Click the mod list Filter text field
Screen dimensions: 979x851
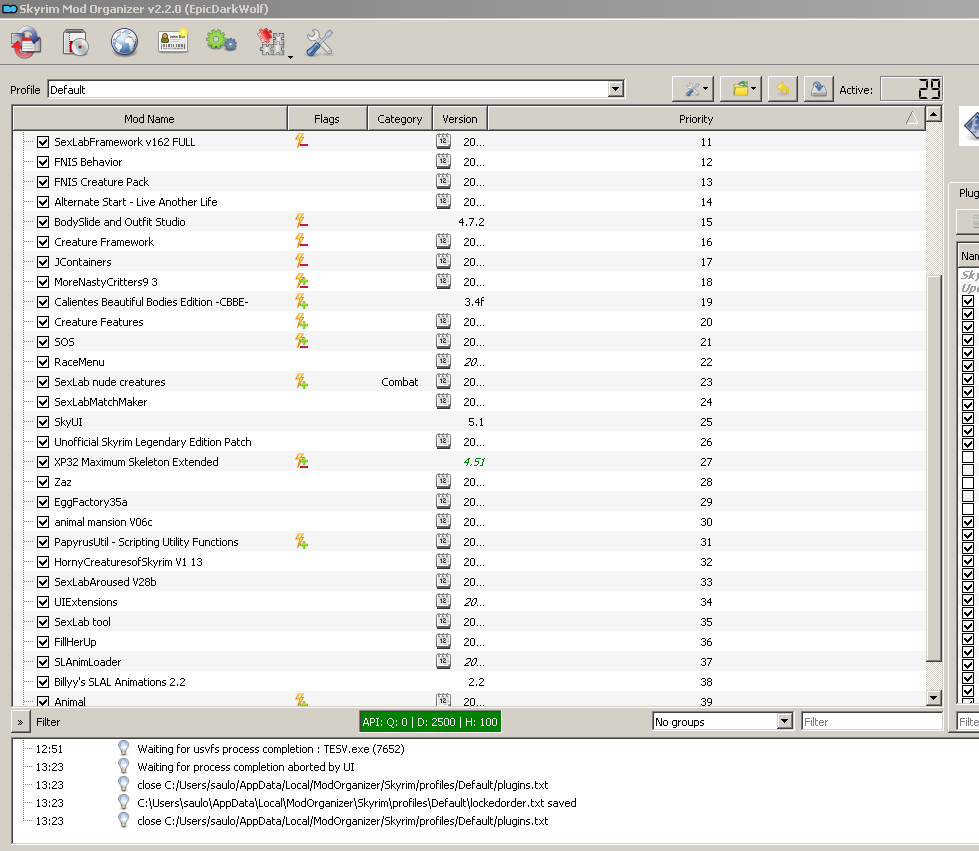click(x=872, y=722)
